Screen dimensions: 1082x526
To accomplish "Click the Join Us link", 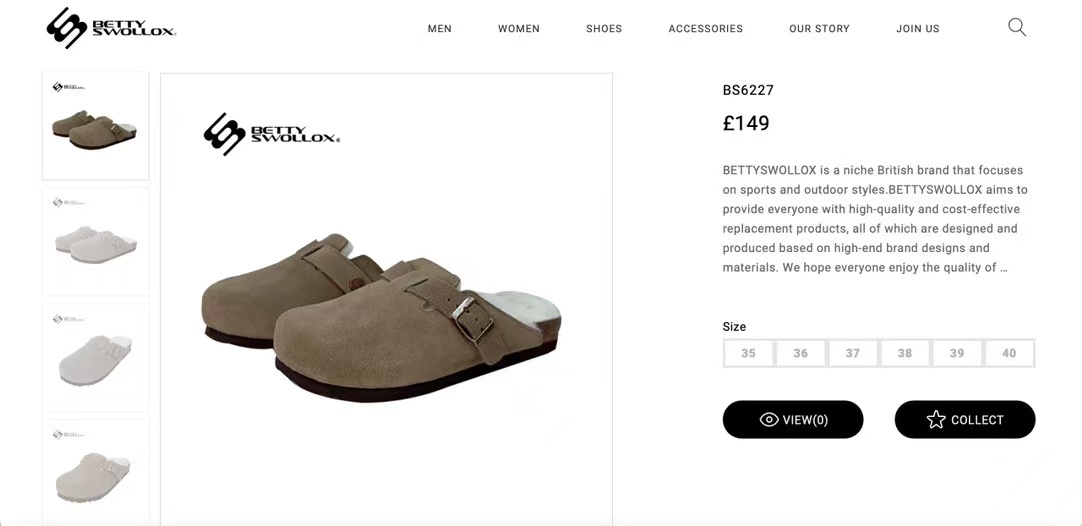I will (x=918, y=29).
